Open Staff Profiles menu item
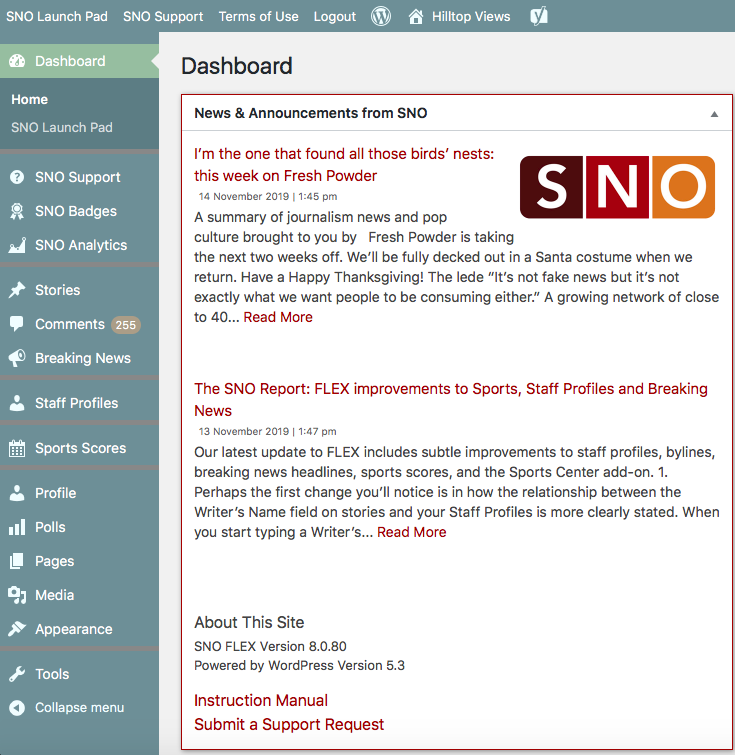Screen dimensions: 735x755 click(x=77, y=403)
